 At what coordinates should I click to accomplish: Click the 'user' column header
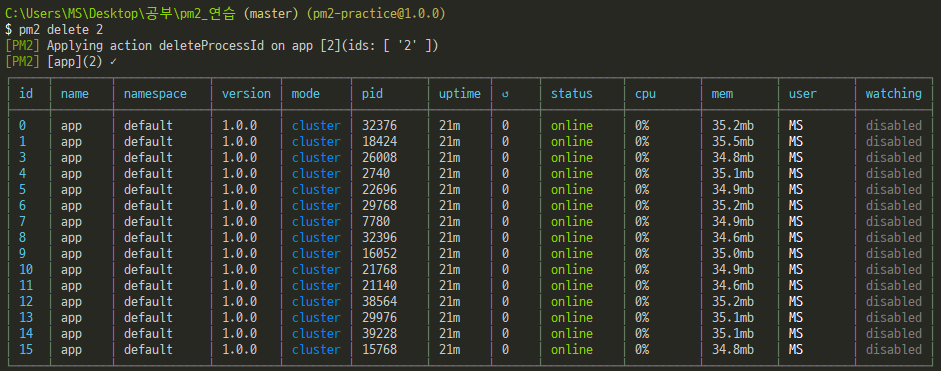[x=802, y=94]
